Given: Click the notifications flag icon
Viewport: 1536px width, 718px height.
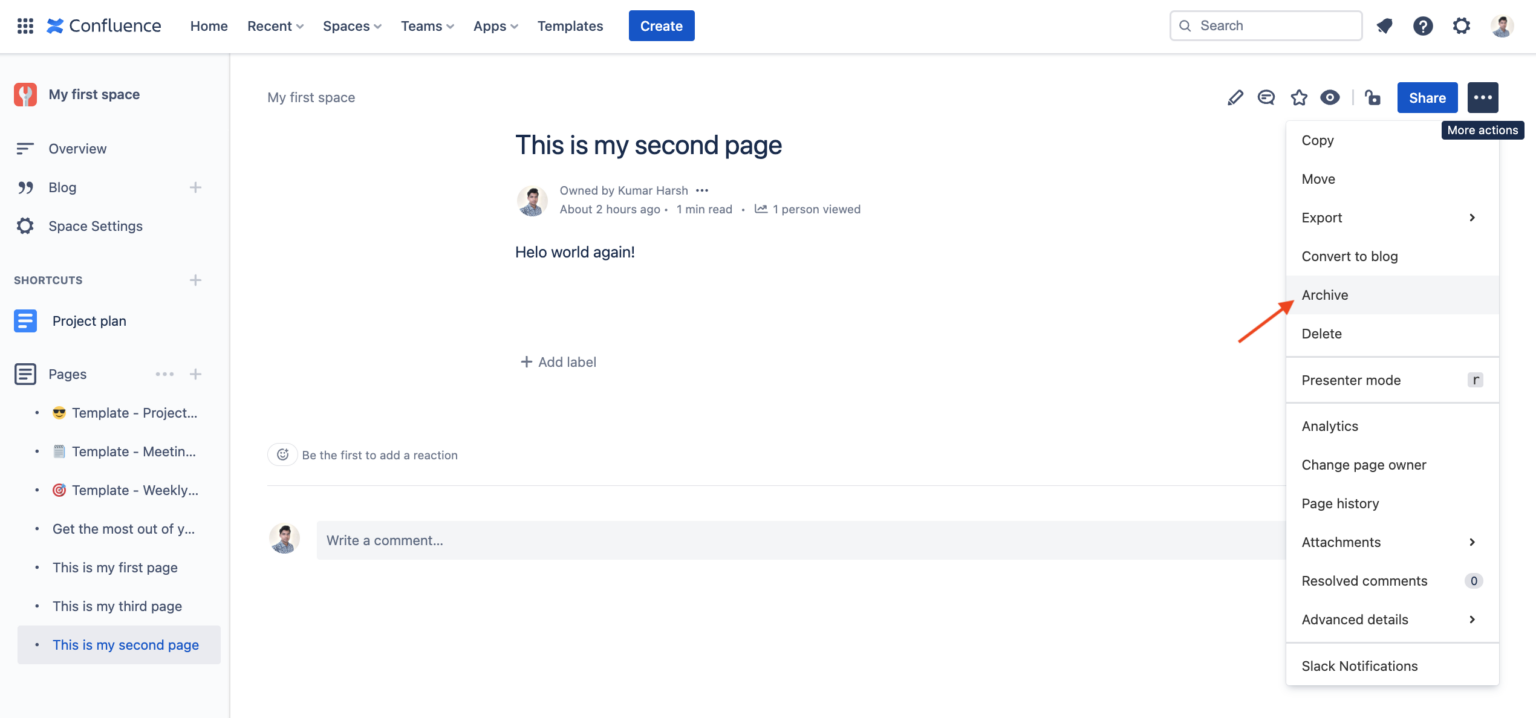Looking at the screenshot, I should click(x=1384, y=25).
